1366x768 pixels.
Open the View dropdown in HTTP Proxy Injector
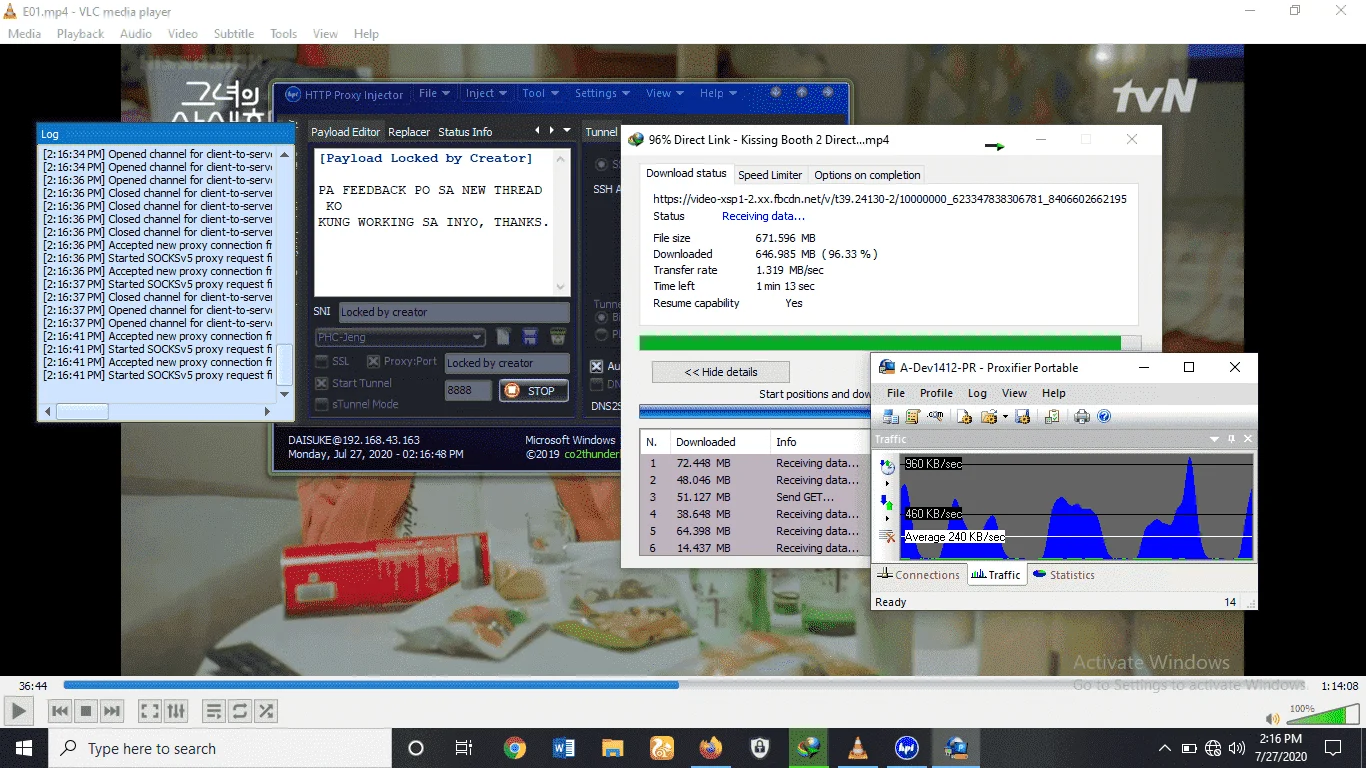[x=664, y=93]
